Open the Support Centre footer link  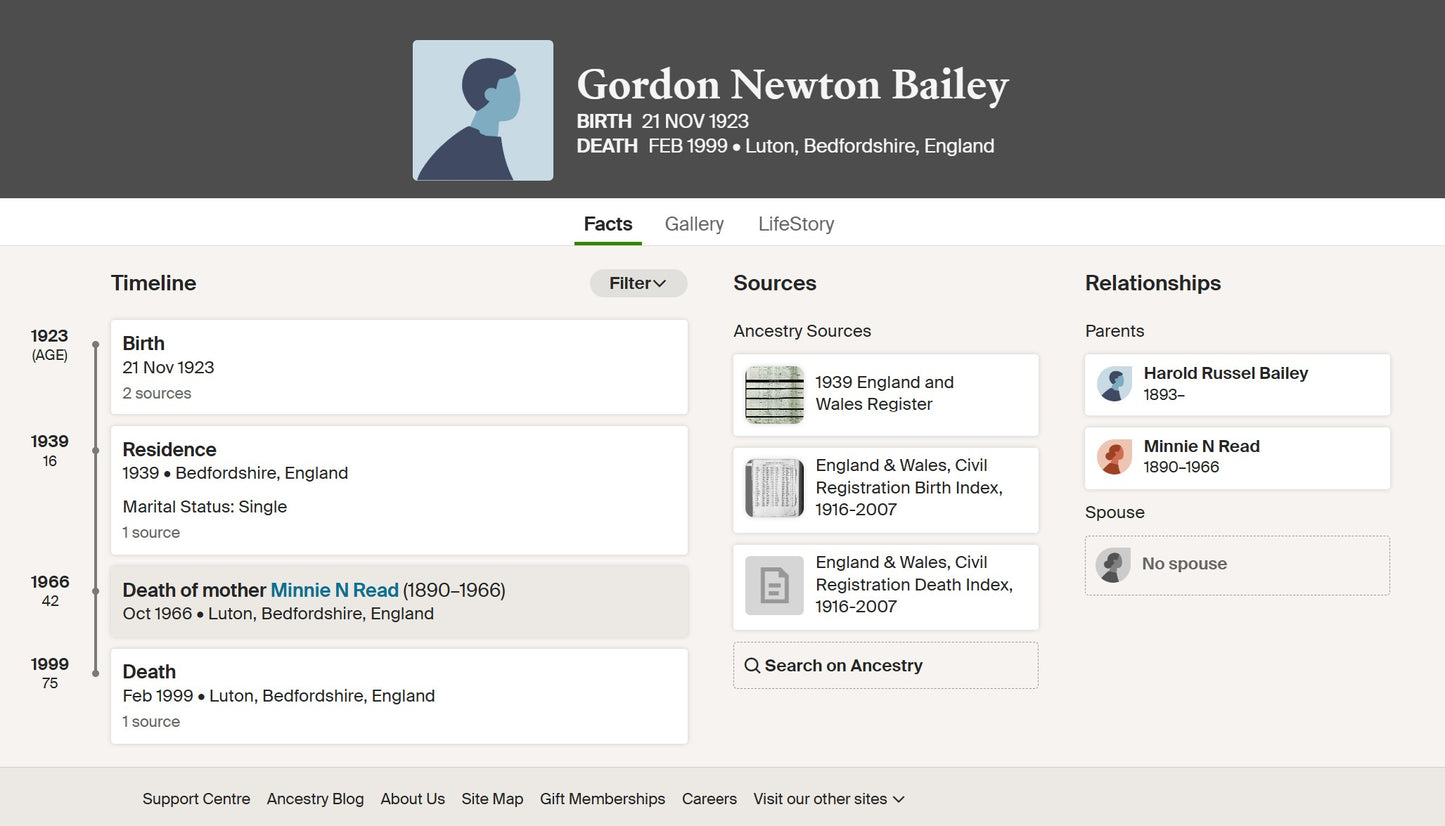(196, 799)
